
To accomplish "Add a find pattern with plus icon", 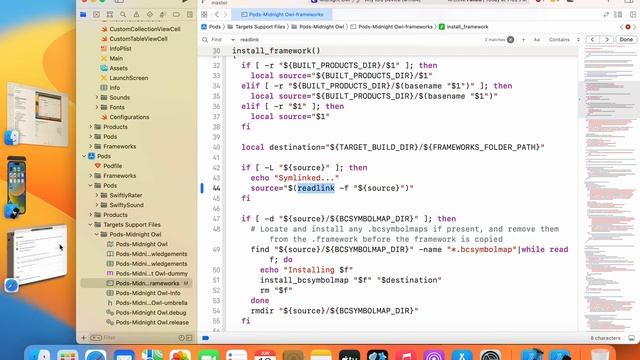I will click(x=524, y=40).
